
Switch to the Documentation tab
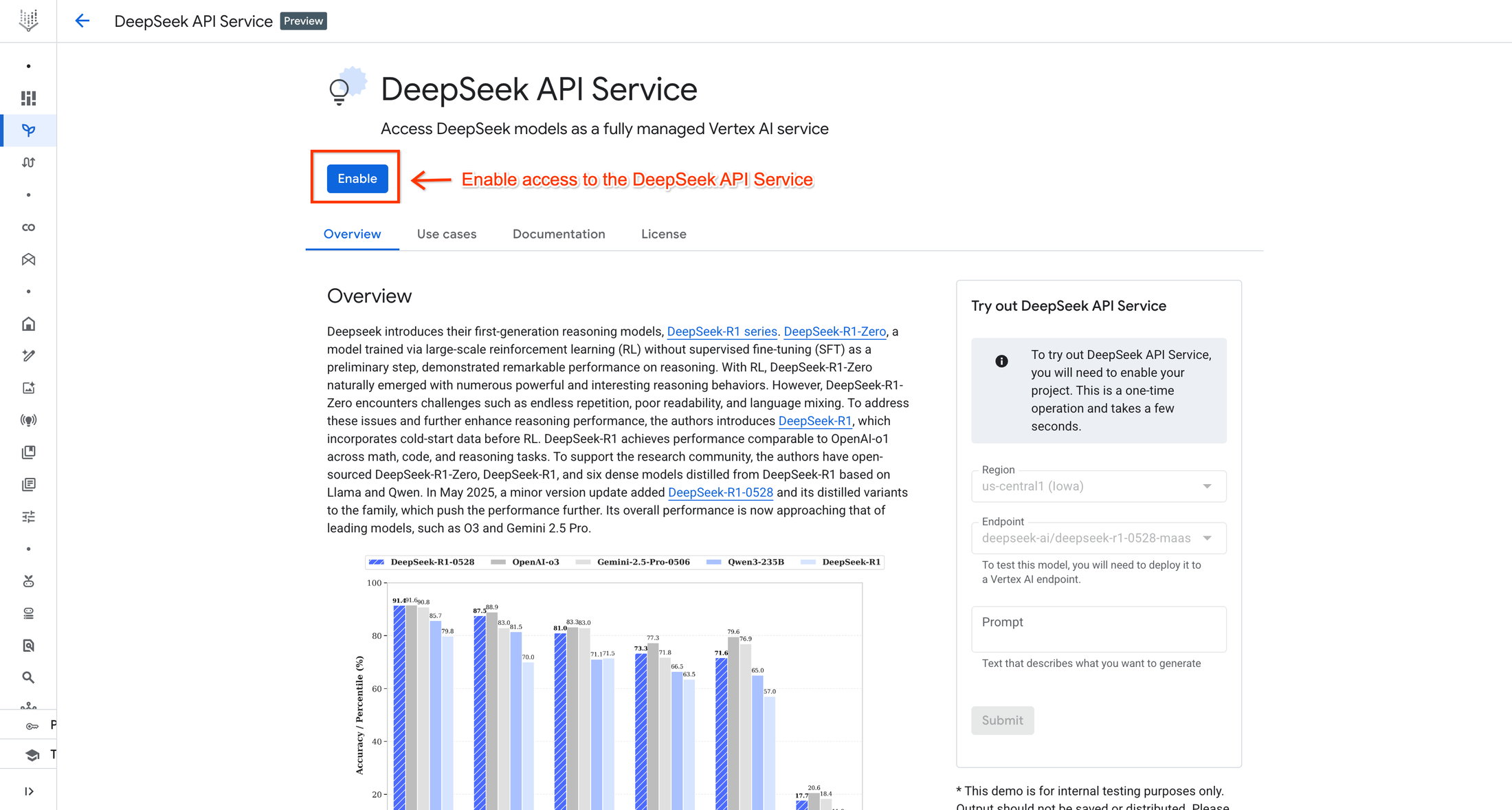(558, 234)
